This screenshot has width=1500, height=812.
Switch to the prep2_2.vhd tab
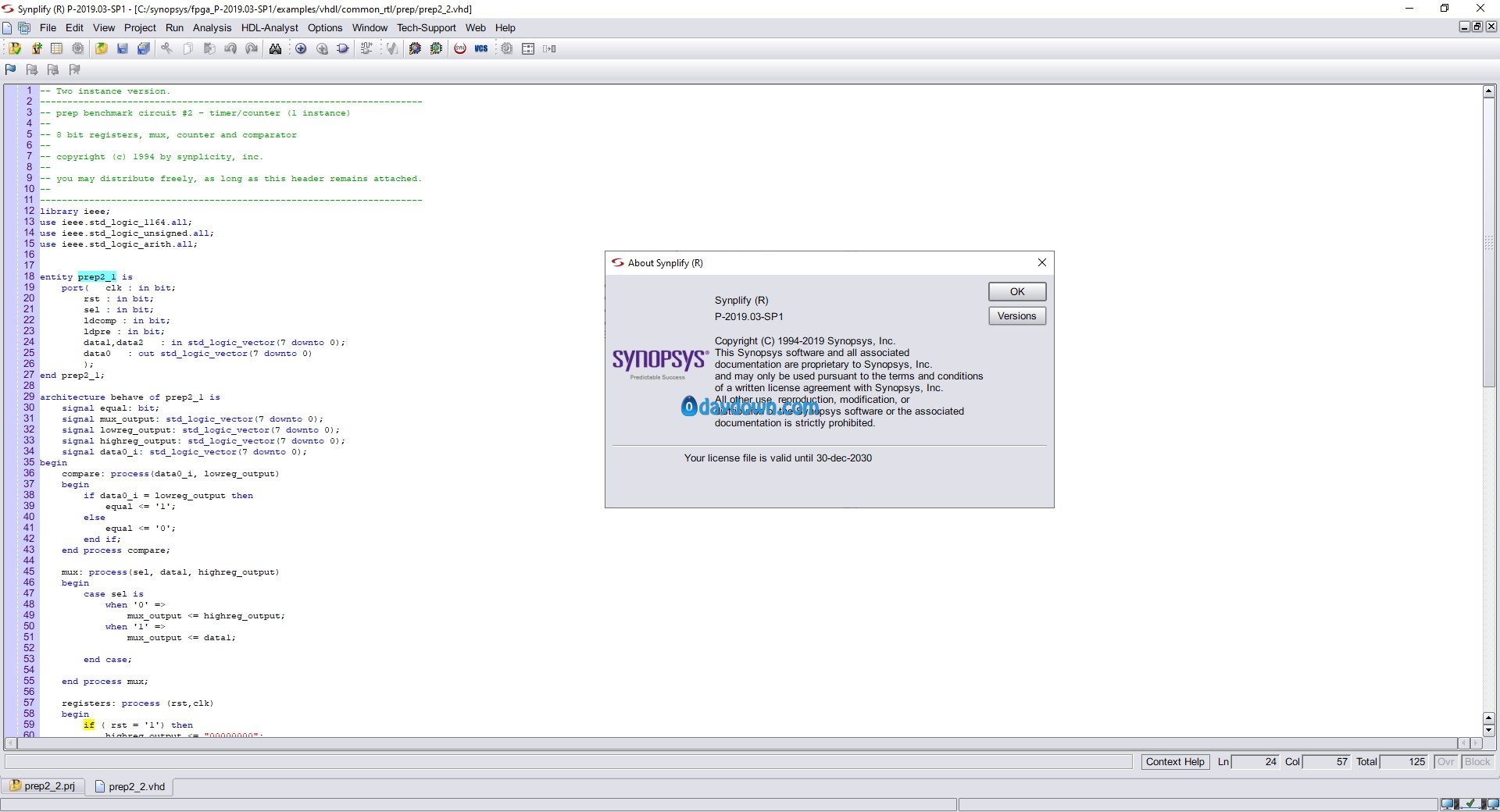[130, 786]
